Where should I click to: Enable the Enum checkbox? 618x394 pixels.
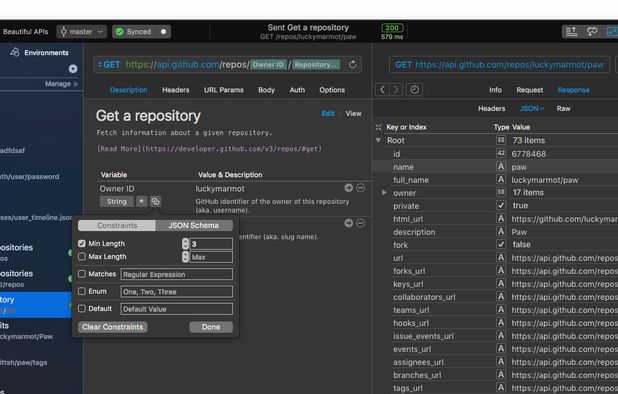pos(82,291)
